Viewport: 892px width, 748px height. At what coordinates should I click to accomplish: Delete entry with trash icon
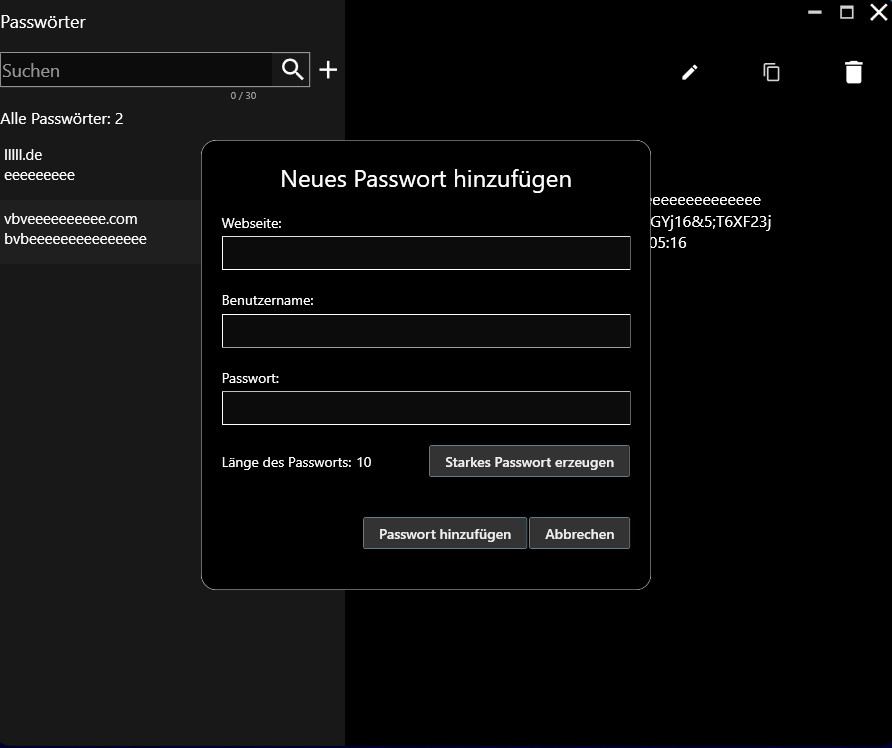tap(853, 72)
